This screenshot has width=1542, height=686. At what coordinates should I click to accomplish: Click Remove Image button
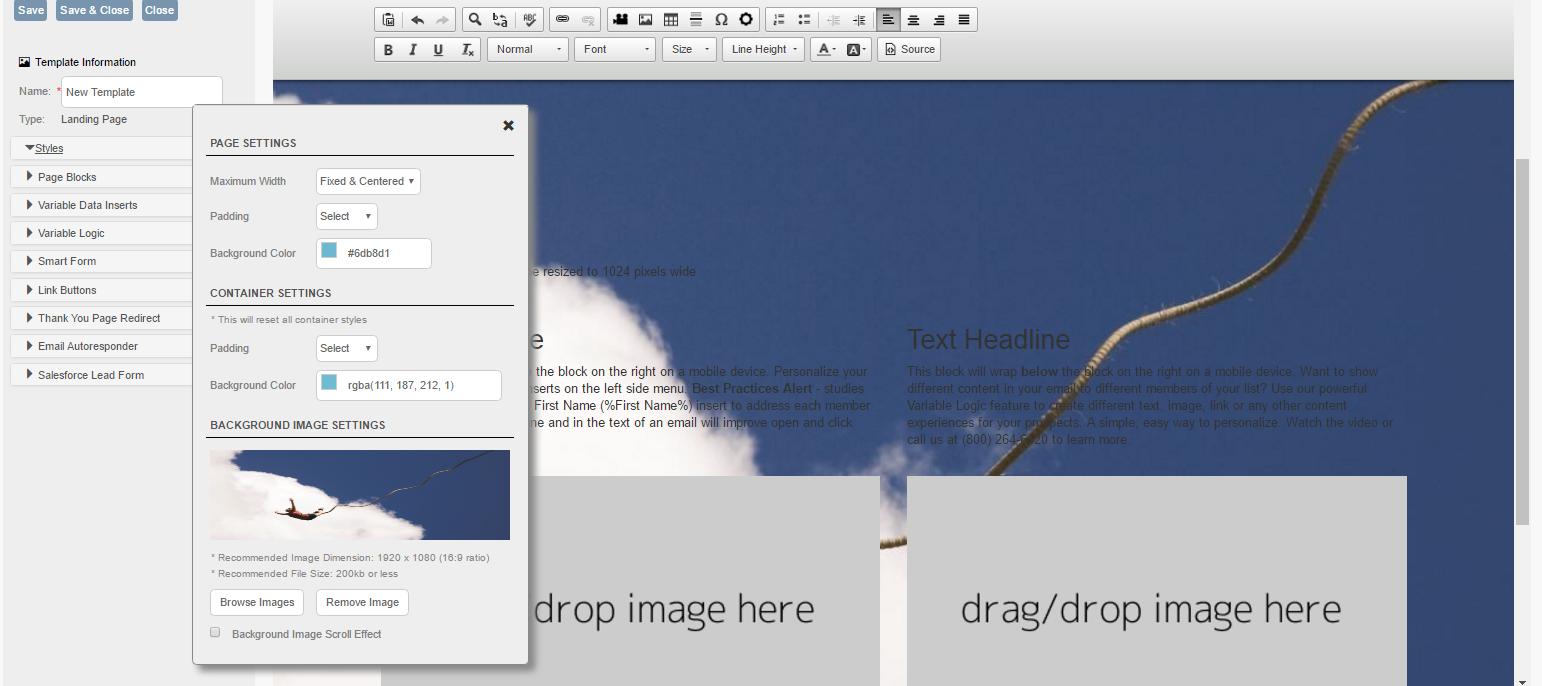(x=362, y=602)
